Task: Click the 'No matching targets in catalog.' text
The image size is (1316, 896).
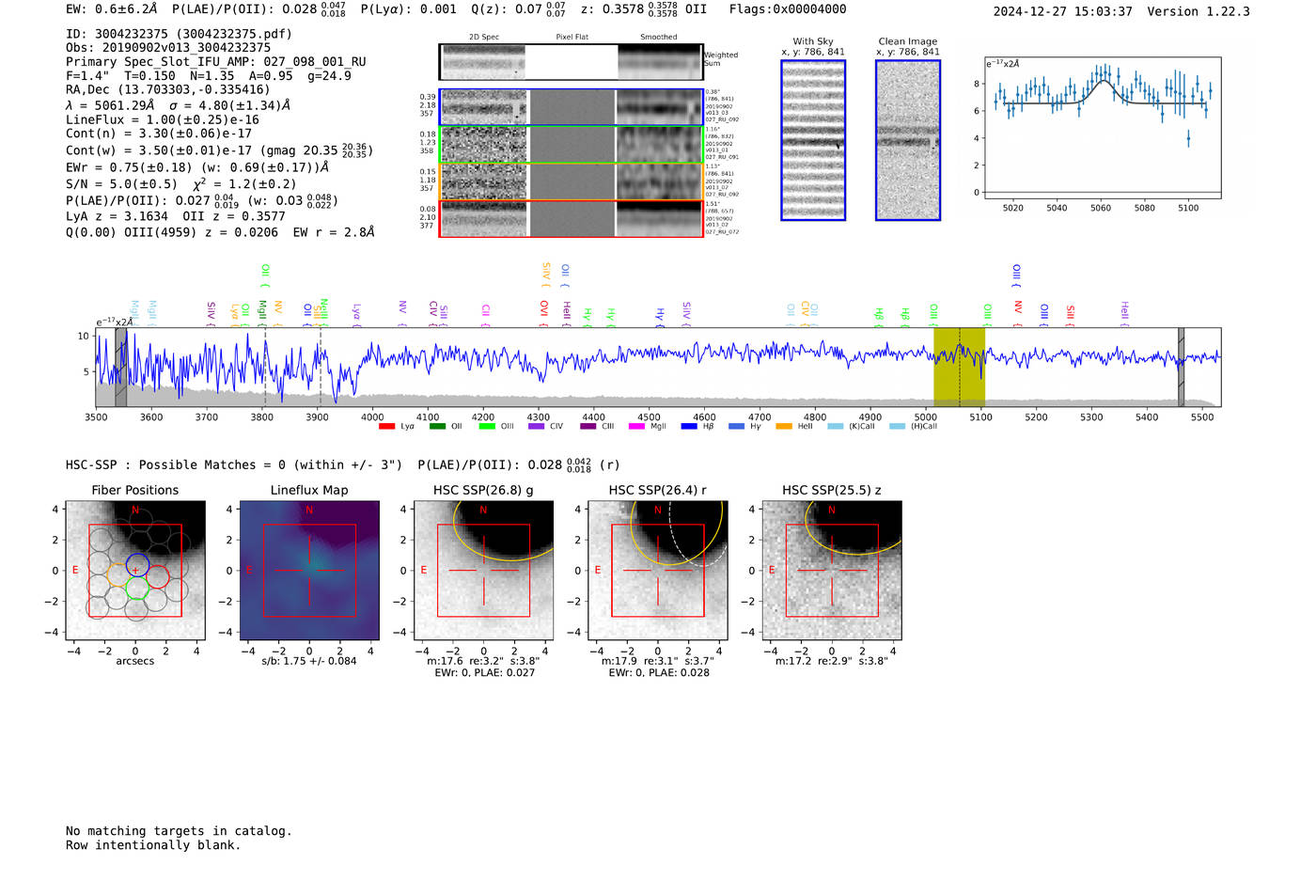Action: coord(179,831)
